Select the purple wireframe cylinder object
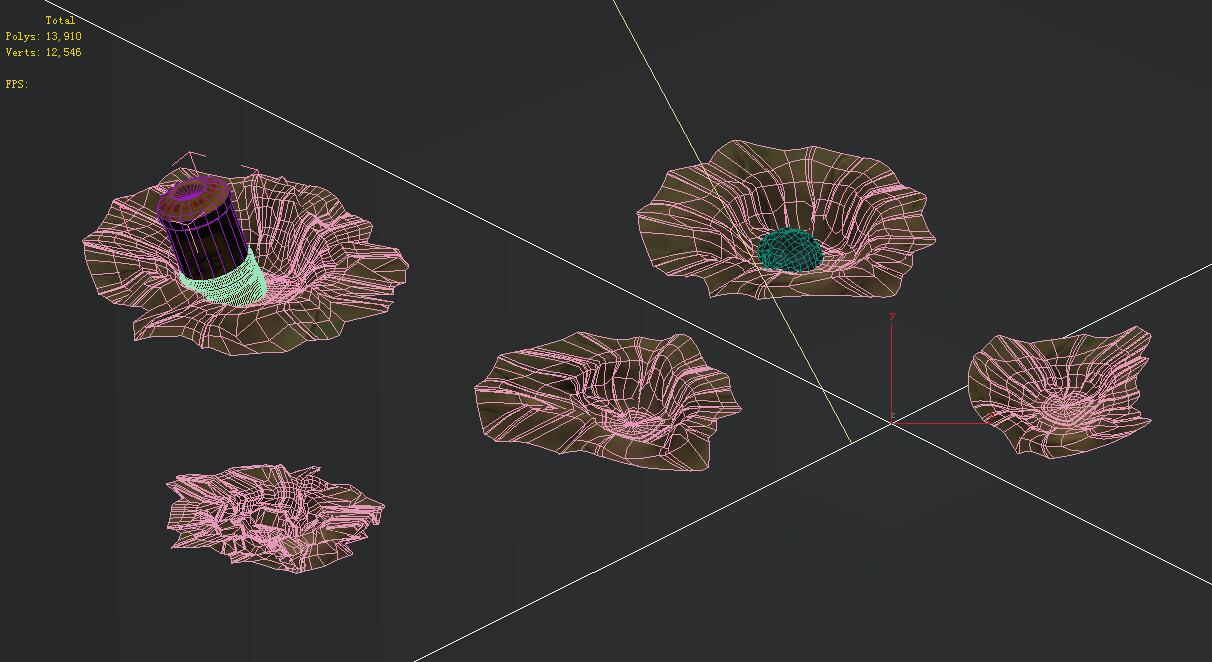The height and width of the screenshot is (662, 1212). [x=202, y=228]
